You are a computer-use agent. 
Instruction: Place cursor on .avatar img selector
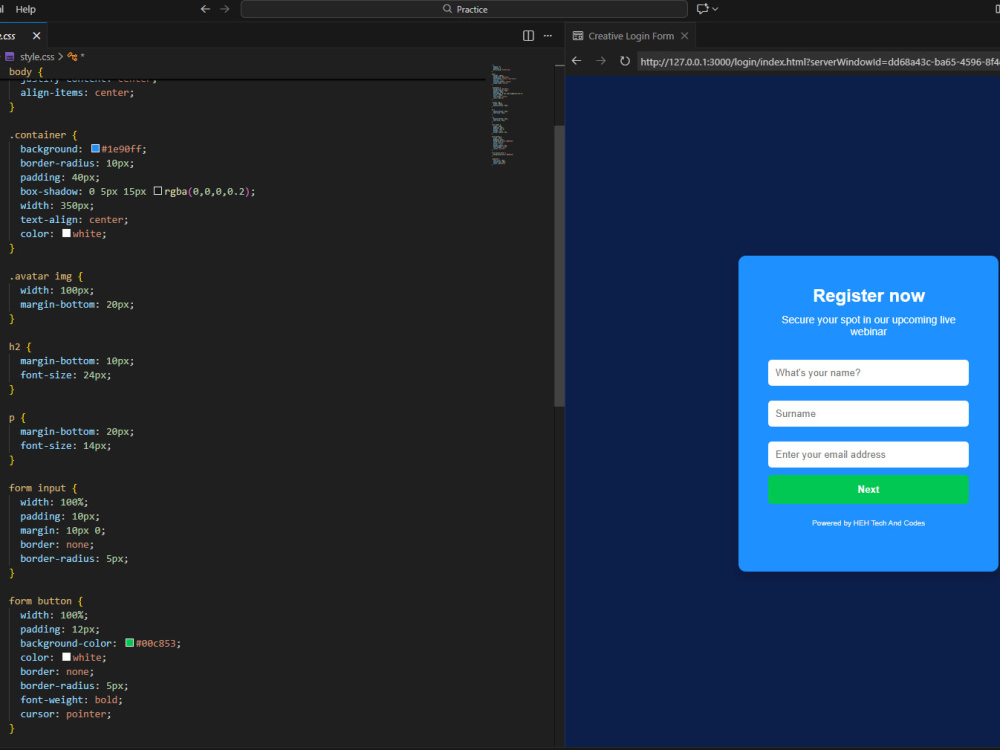tap(46, 276)
